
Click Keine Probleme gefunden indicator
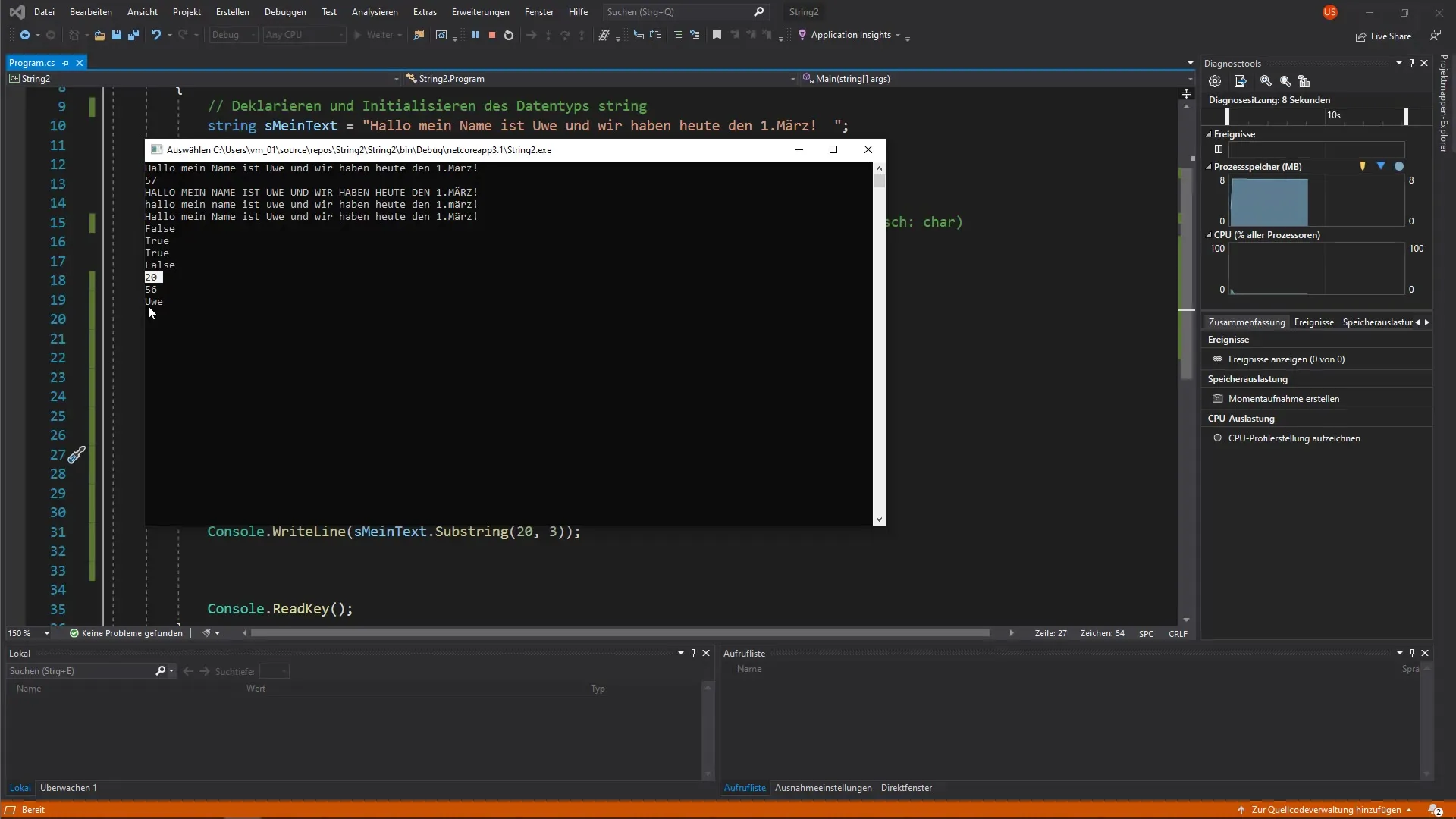click(126, 633)
